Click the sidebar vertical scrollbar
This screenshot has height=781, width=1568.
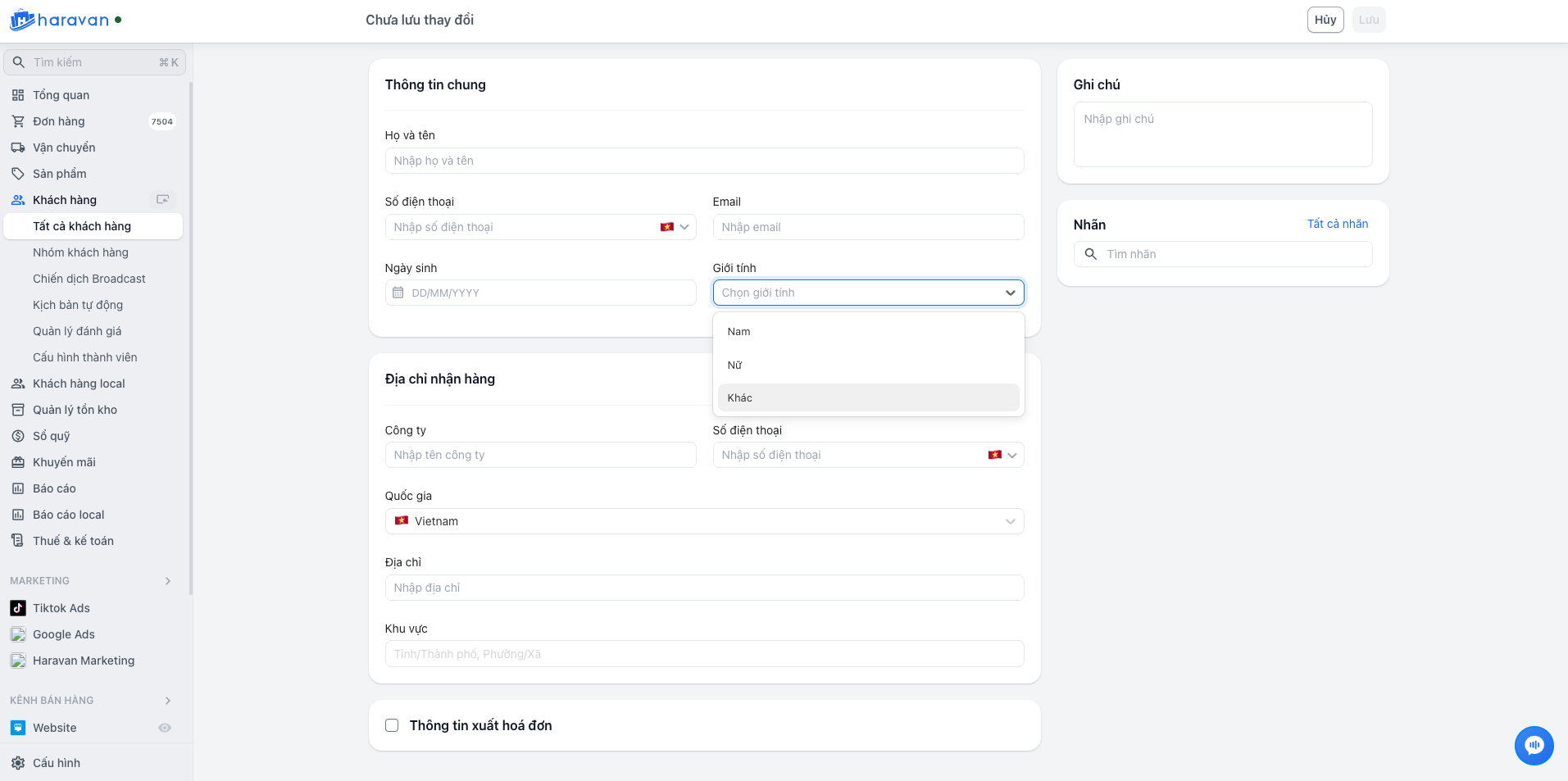(x=191, y=338)
